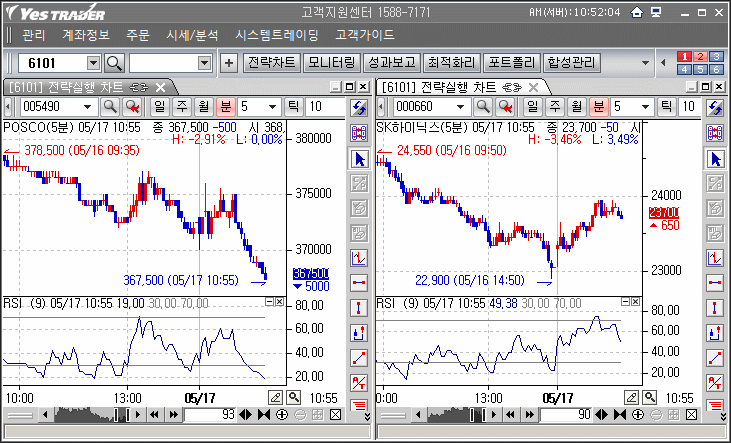
Task: Click the 최적화리 button
Action: (452, 63)
